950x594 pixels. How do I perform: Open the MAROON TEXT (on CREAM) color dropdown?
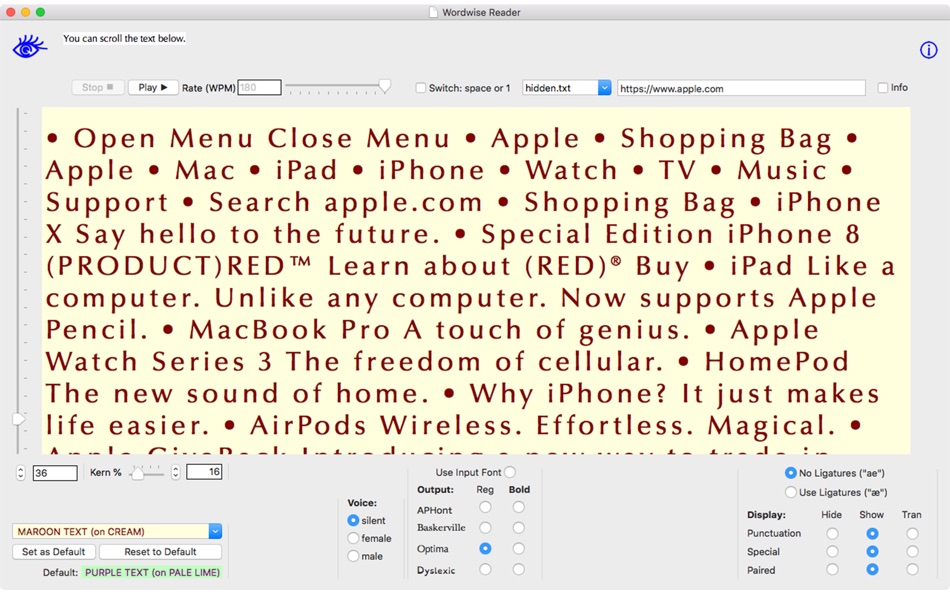(x=117, y=532)
